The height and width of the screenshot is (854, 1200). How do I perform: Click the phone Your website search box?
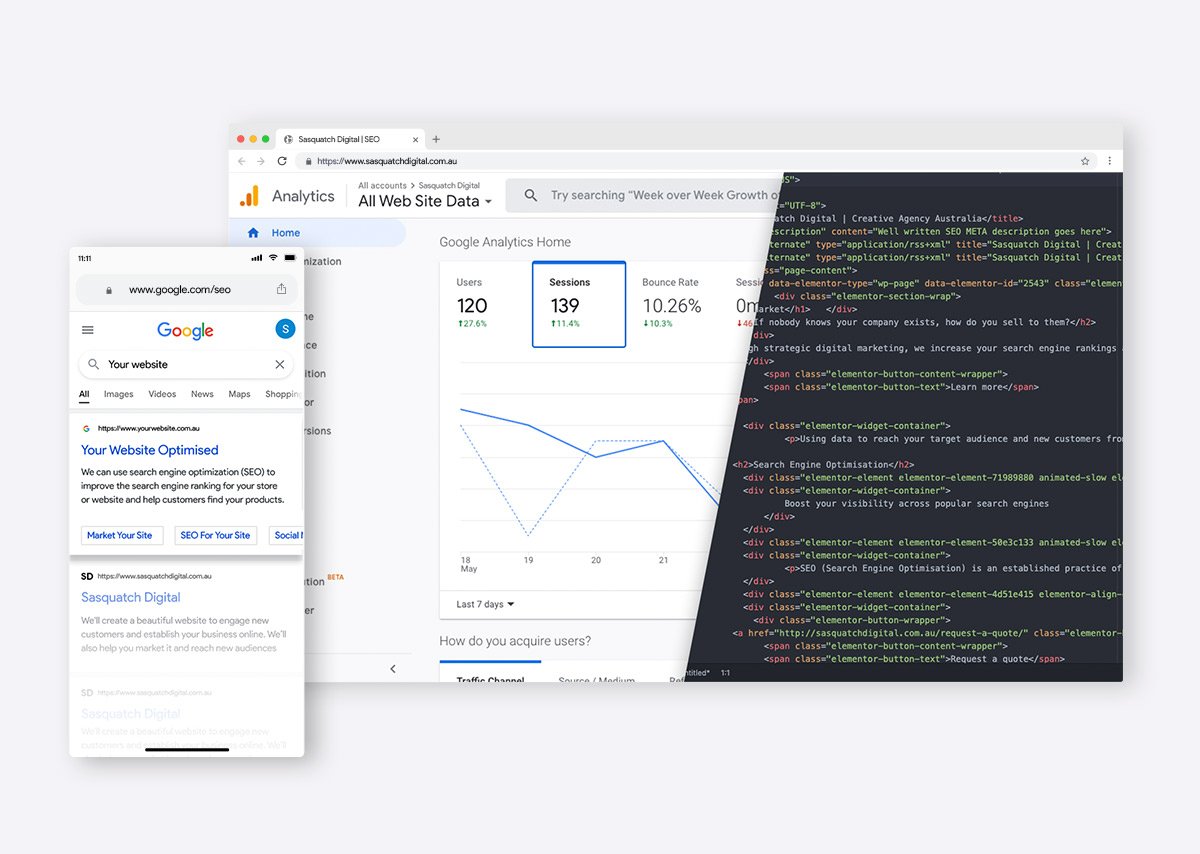[x=185, y=364]
